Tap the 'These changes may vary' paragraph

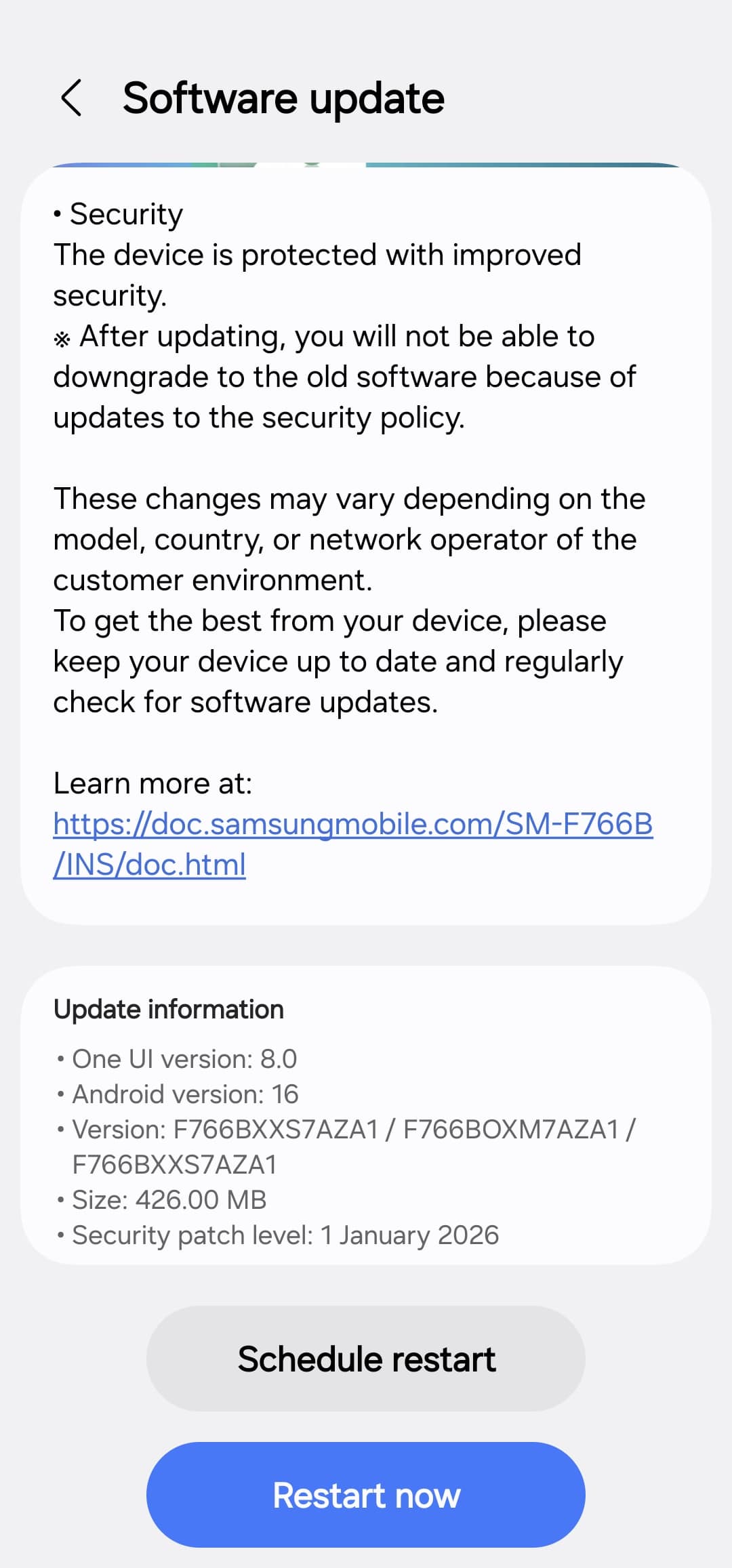[x=348, y=539]
